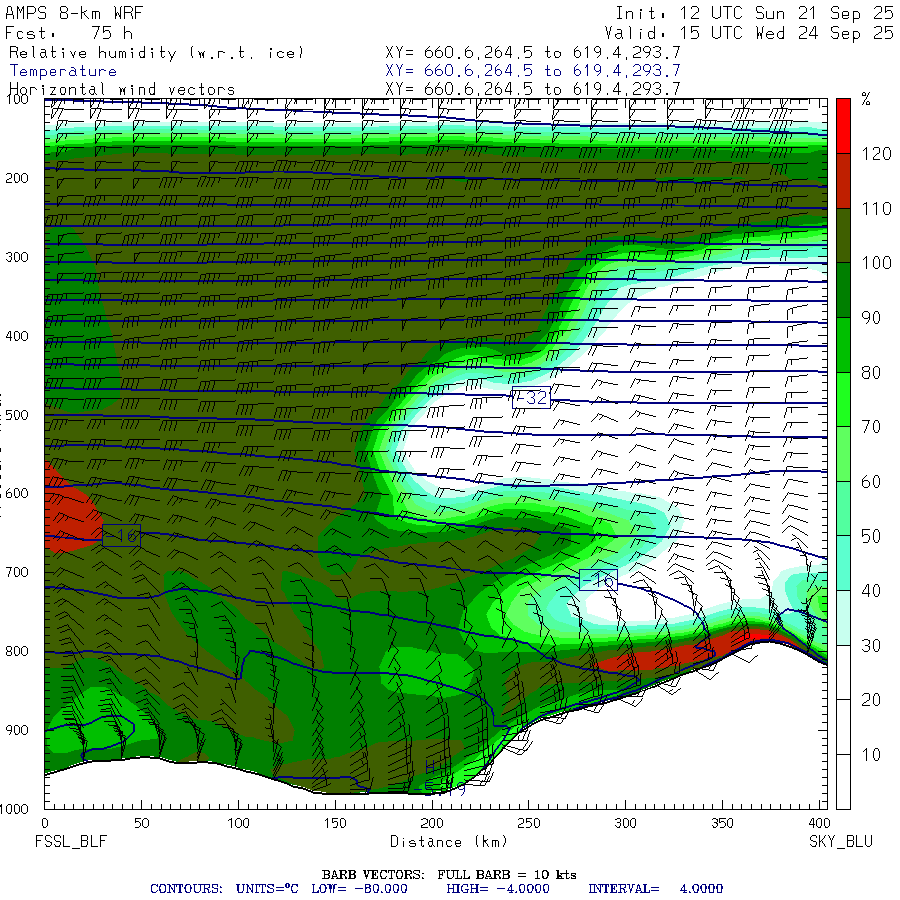Select the dark red 110–120 color bar segment

pos(843,181)
